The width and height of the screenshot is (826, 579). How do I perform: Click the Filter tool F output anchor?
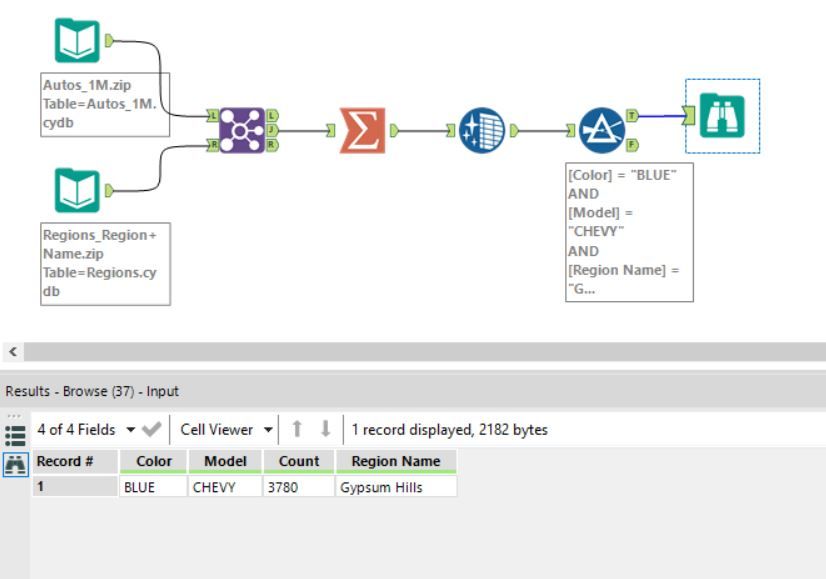(632, 144)
